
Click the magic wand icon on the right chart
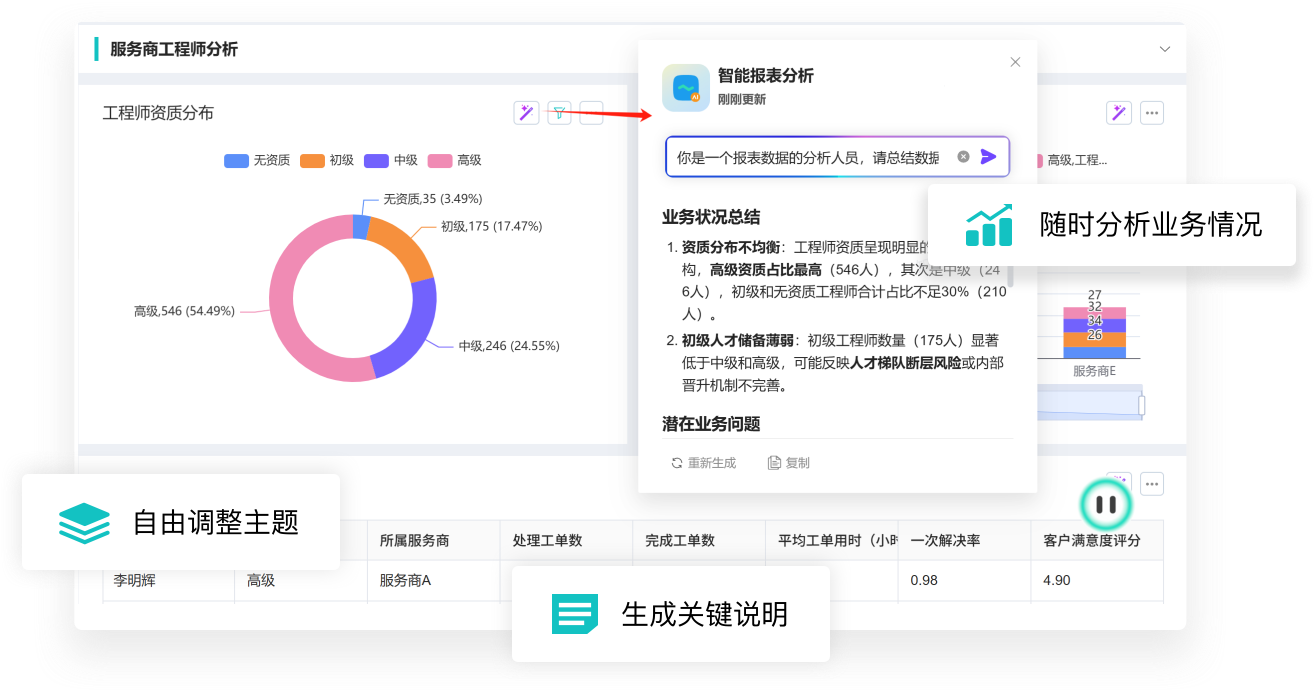[1119, 113]
